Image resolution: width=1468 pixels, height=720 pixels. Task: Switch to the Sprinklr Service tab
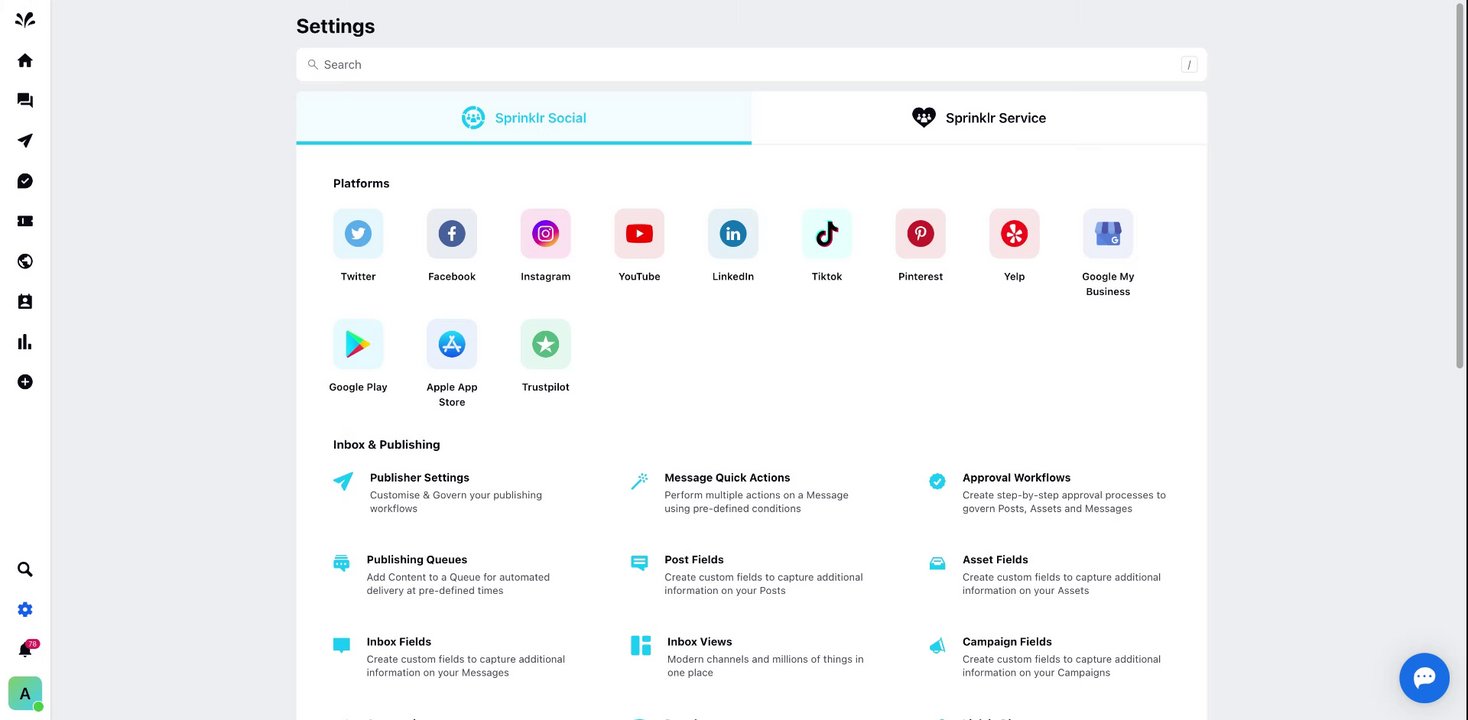pyautogui.click(x=979, y=118)
